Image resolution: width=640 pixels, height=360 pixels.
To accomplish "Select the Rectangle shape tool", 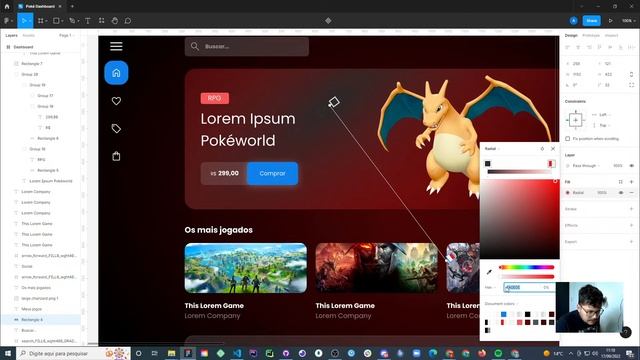I will tap(56, 20).
